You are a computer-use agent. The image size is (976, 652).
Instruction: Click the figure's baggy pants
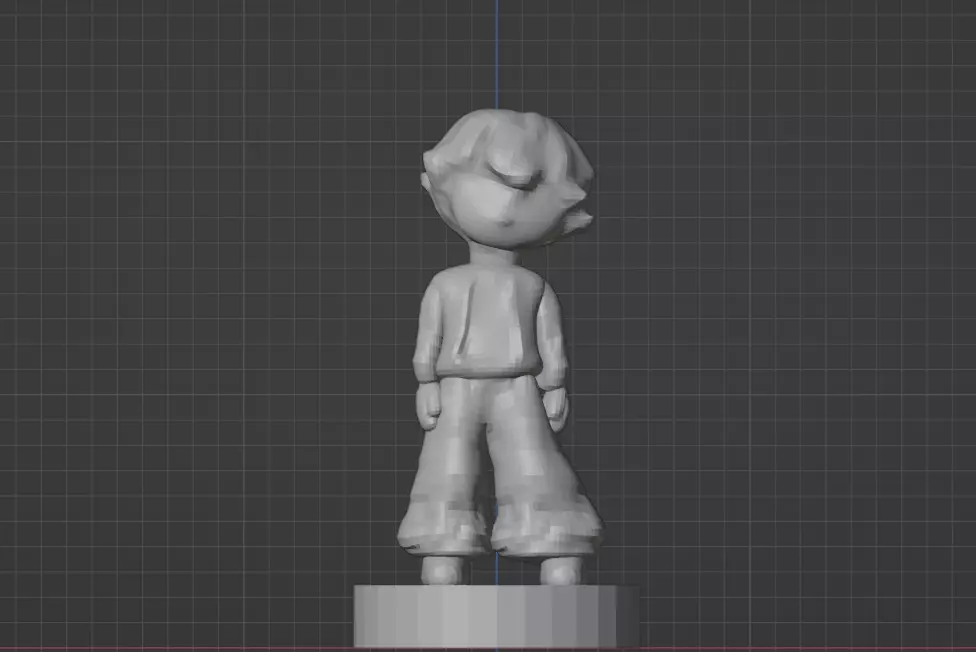499,465
